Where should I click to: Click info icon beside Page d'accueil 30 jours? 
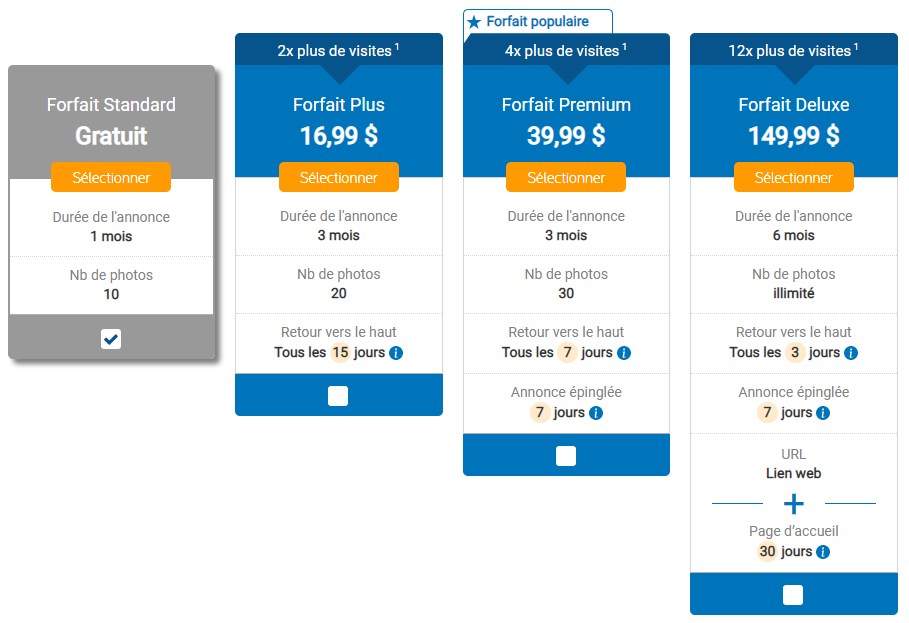[x=823, y=552]
